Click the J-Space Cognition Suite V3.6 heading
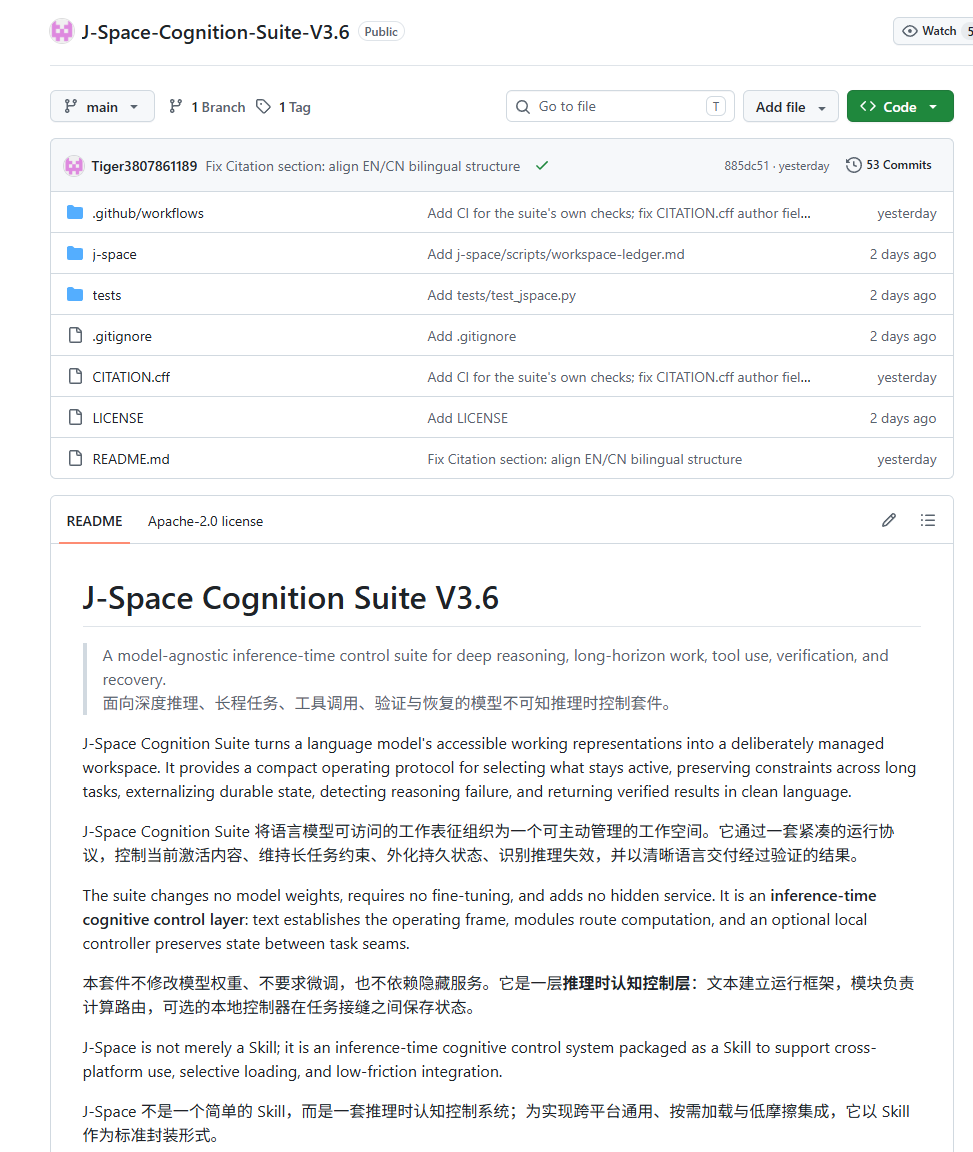The width and height of the screenshot is (973, 1152). (x=290, y=598)
